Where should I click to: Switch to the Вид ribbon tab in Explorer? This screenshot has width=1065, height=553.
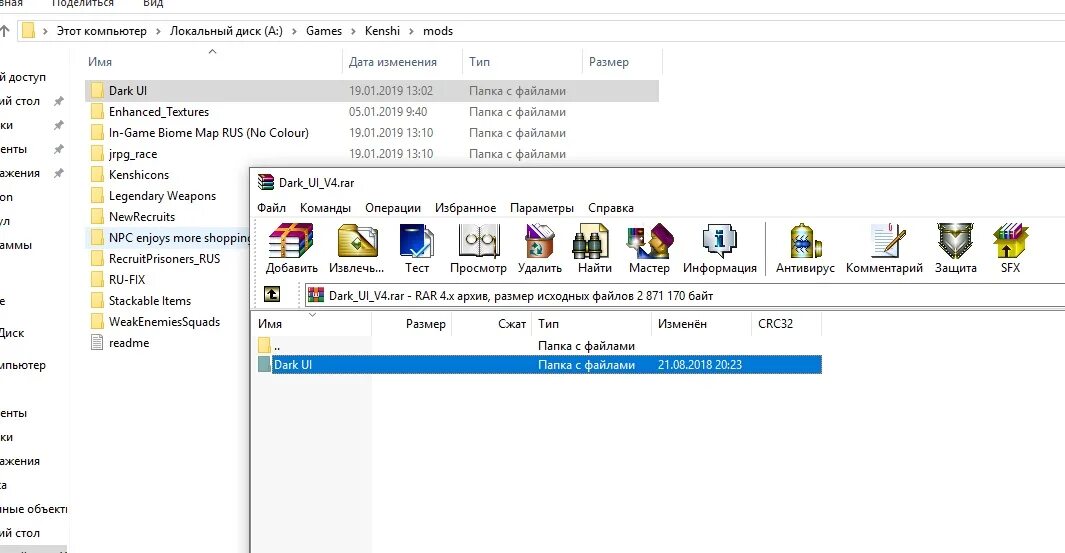point(153,3)
